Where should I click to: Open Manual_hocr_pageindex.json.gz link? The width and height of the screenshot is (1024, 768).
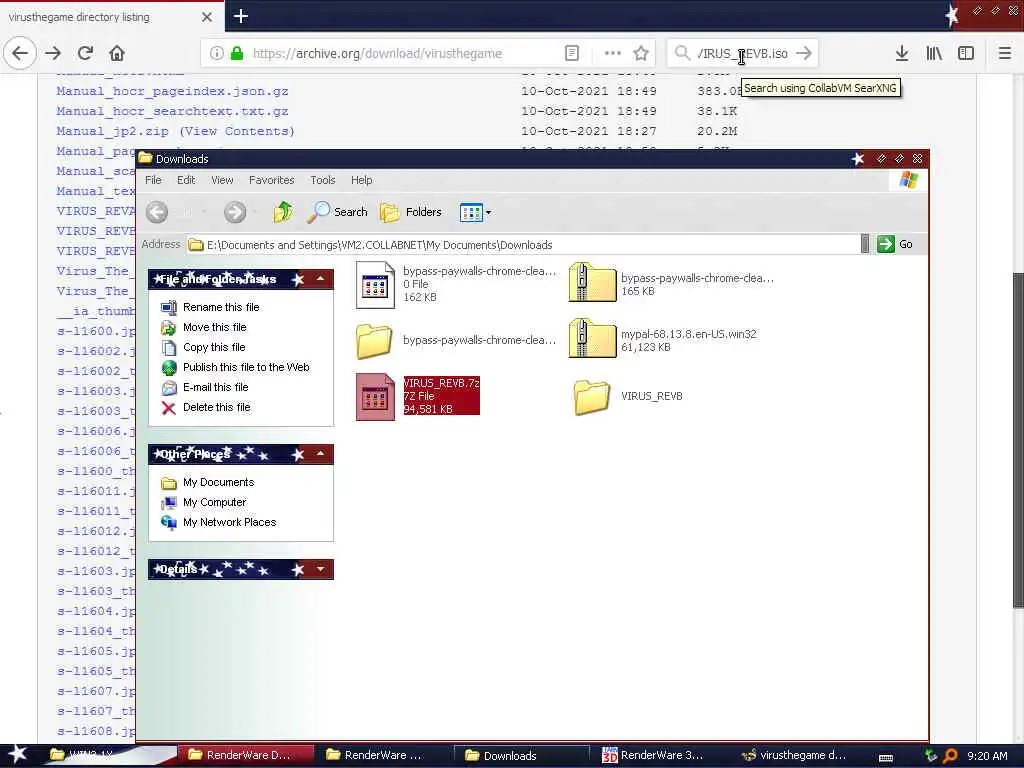point(172,91)
